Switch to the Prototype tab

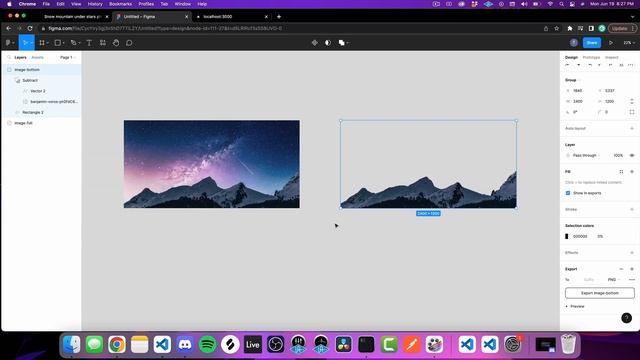[x=591, y=58]
